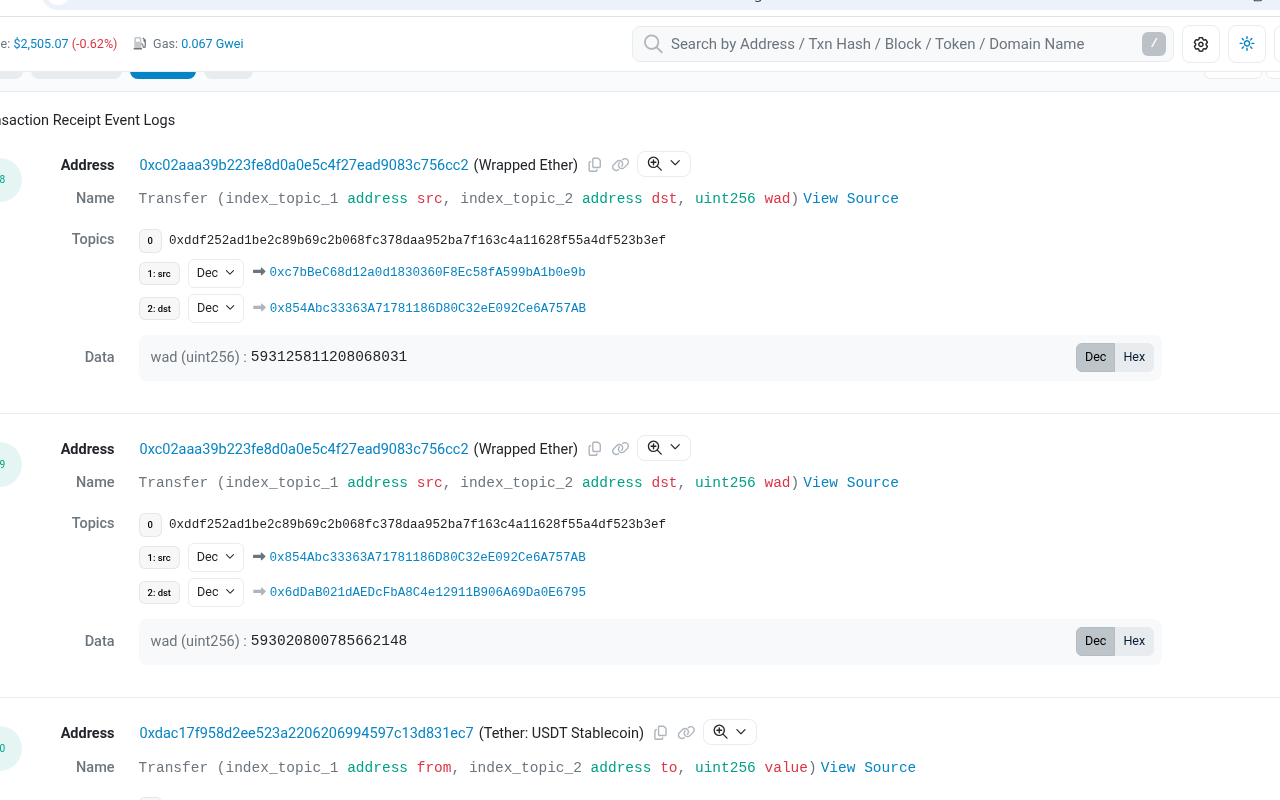Screen dimensions: 1280x800
Task: Open Dec dropdown for dst 0x854Abc33363A
Action: [216, 308]
